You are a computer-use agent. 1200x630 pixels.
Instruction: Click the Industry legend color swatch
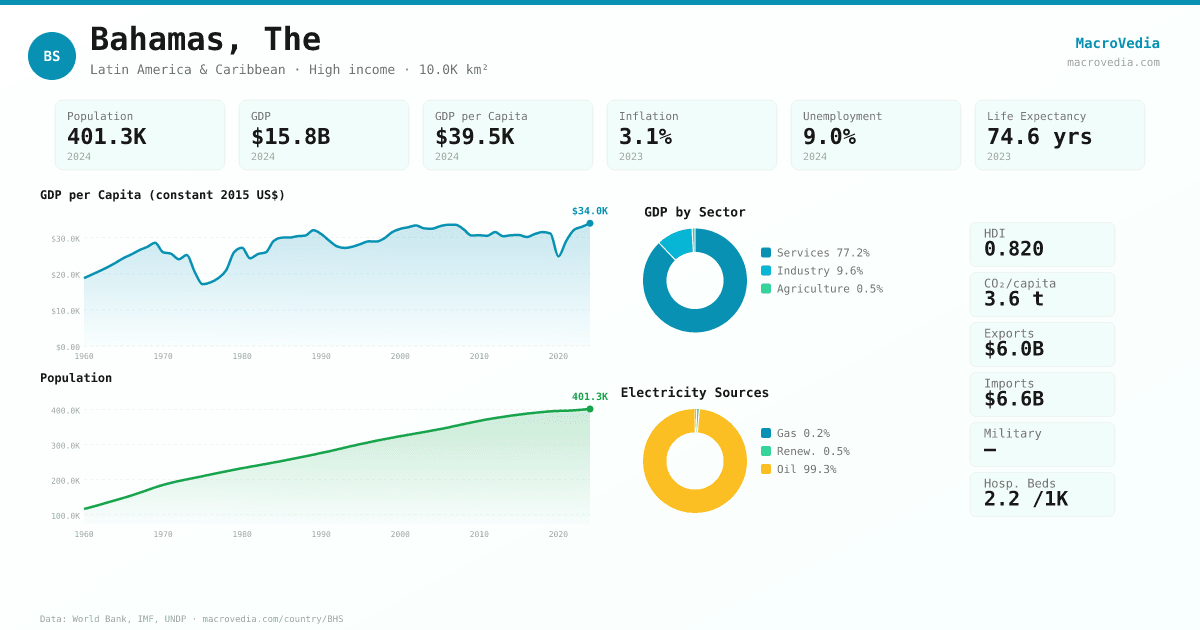766,271
